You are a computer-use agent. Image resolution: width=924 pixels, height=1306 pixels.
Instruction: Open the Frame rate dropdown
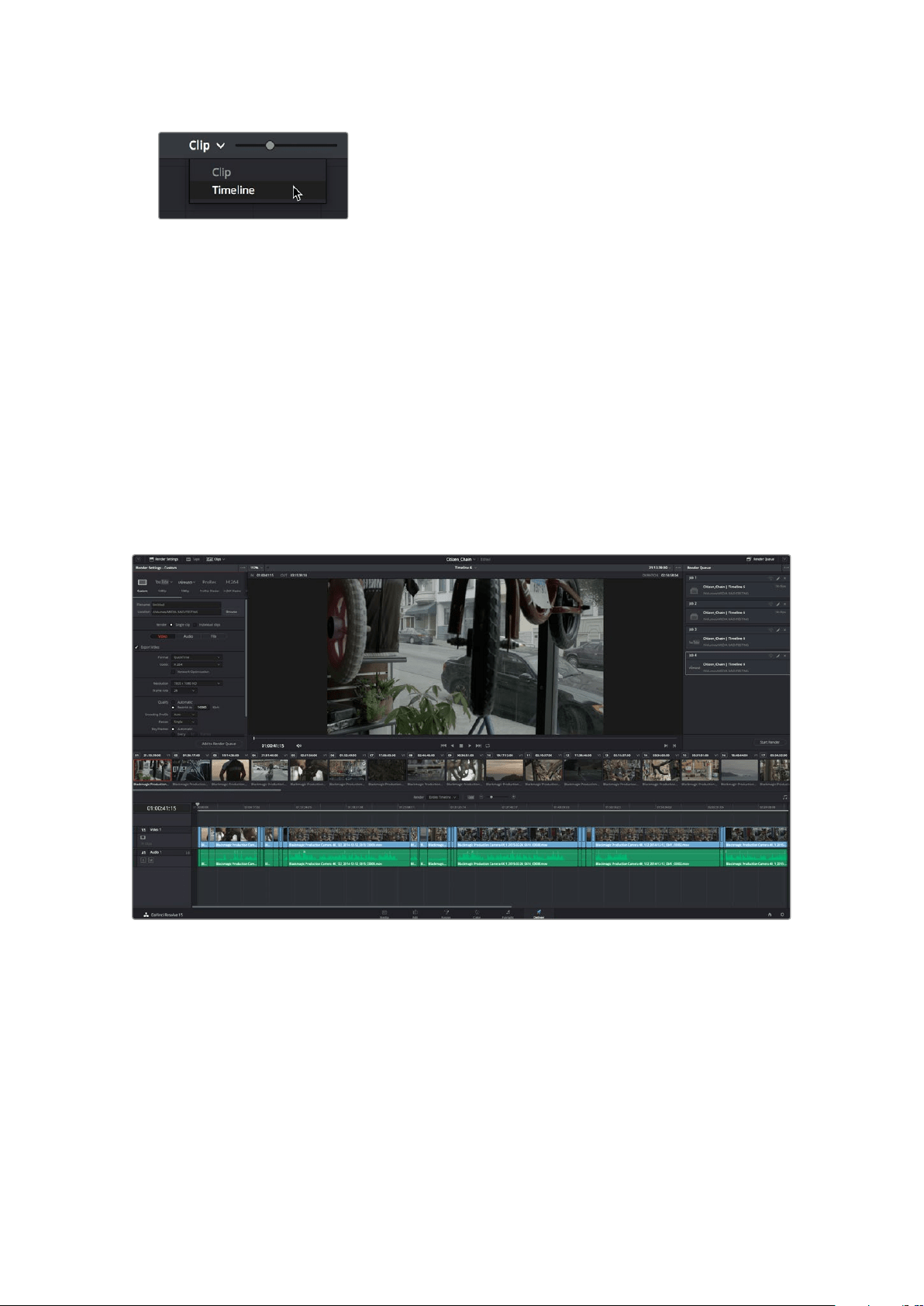184,691
